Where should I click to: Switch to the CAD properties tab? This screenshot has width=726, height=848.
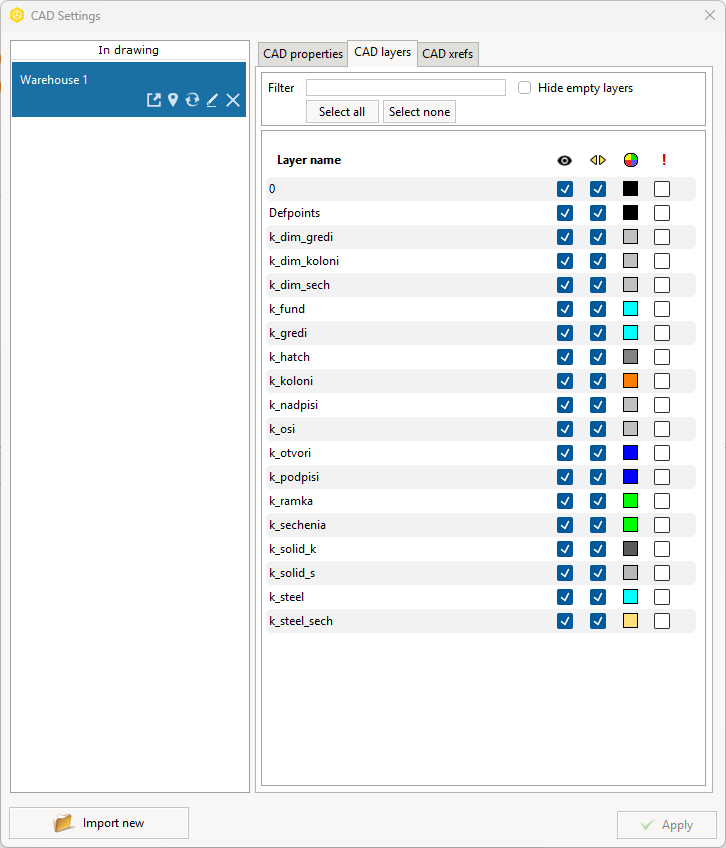click(302, 54)
